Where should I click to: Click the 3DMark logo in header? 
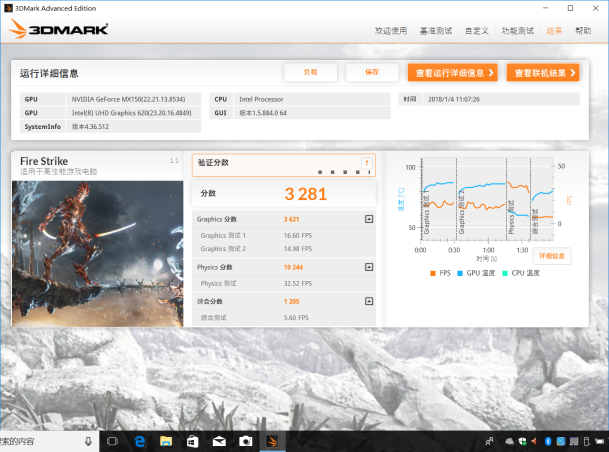pos(58,28)
